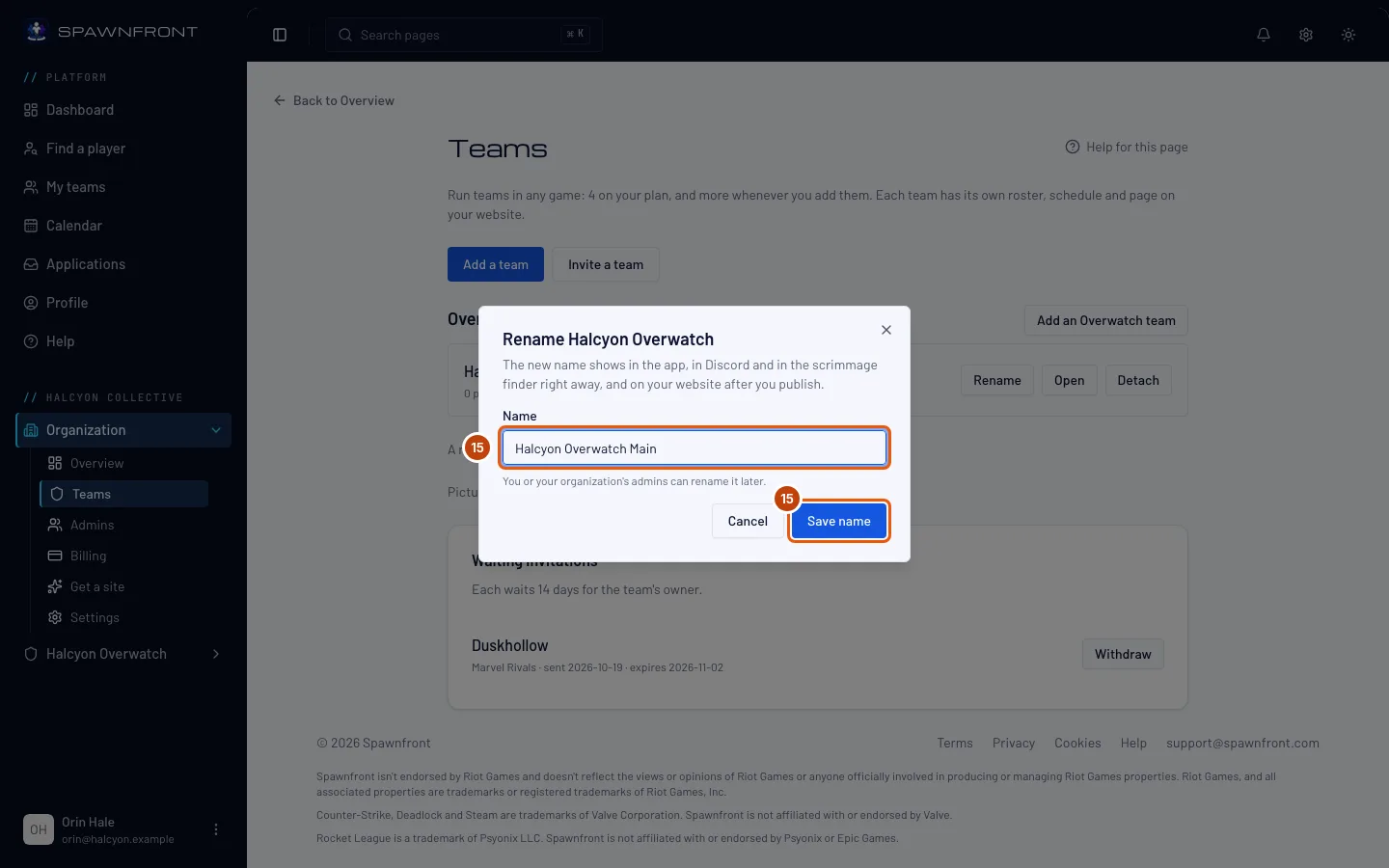The image size is (1389, 868).
Task: Click Add a team button
Action: (496, 264)
